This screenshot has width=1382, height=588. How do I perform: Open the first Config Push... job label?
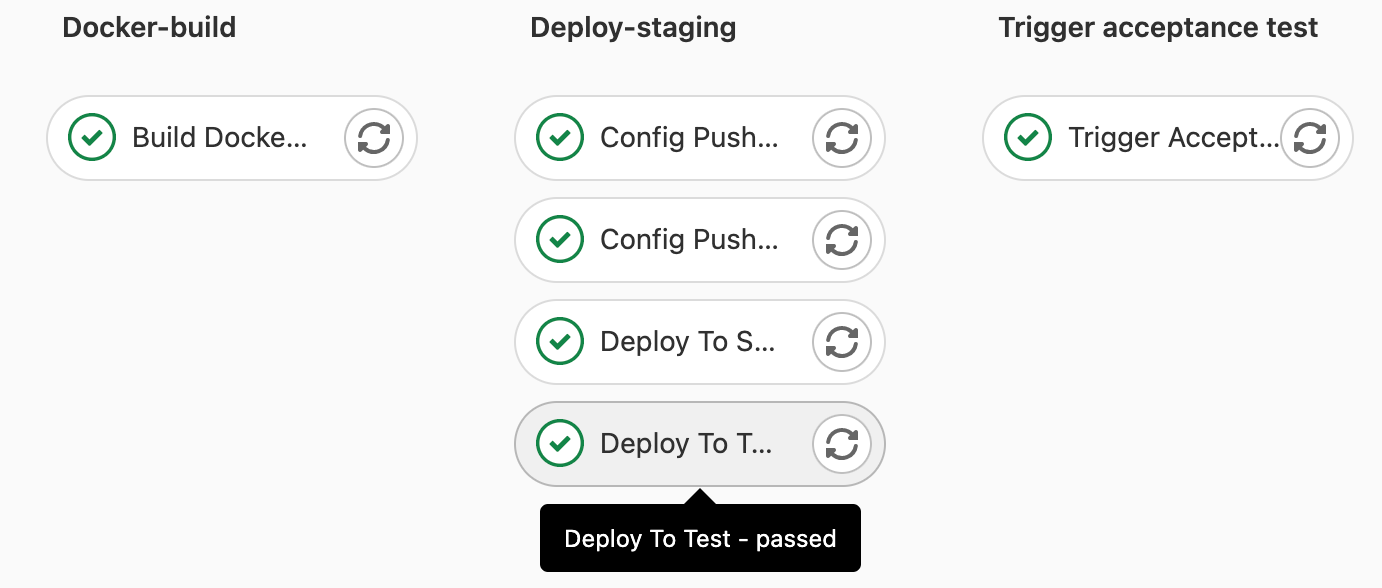tap(689, 138)
